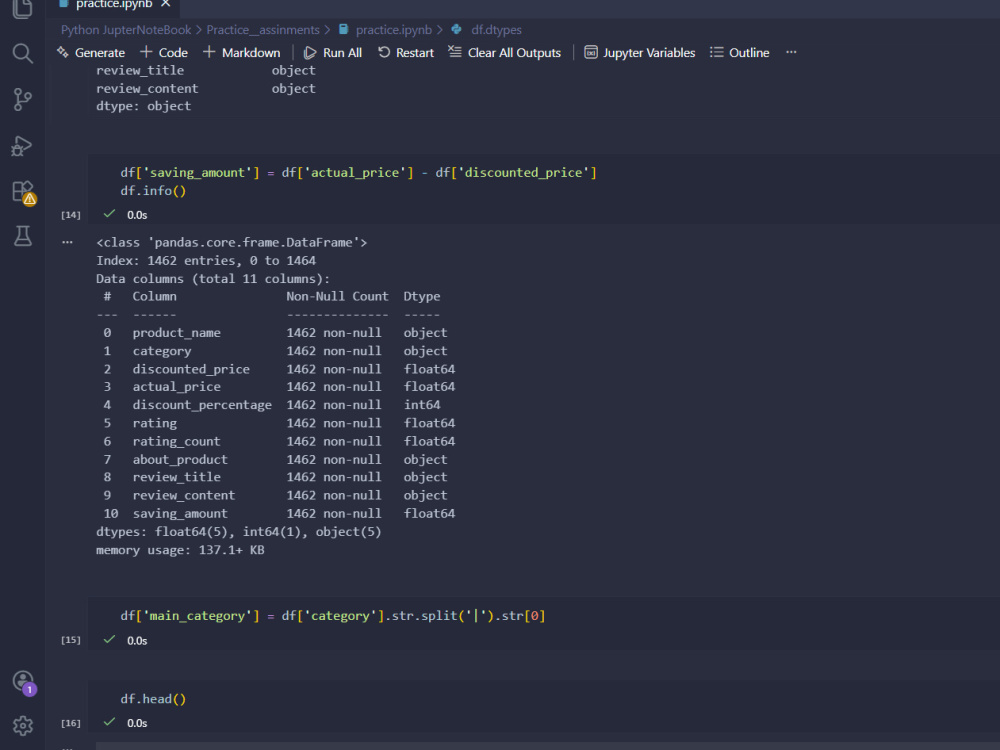Select df.dtypes breadcrumb item
Image resolution: width=1000 pixels, height=750 pixels.
(487, 30)
